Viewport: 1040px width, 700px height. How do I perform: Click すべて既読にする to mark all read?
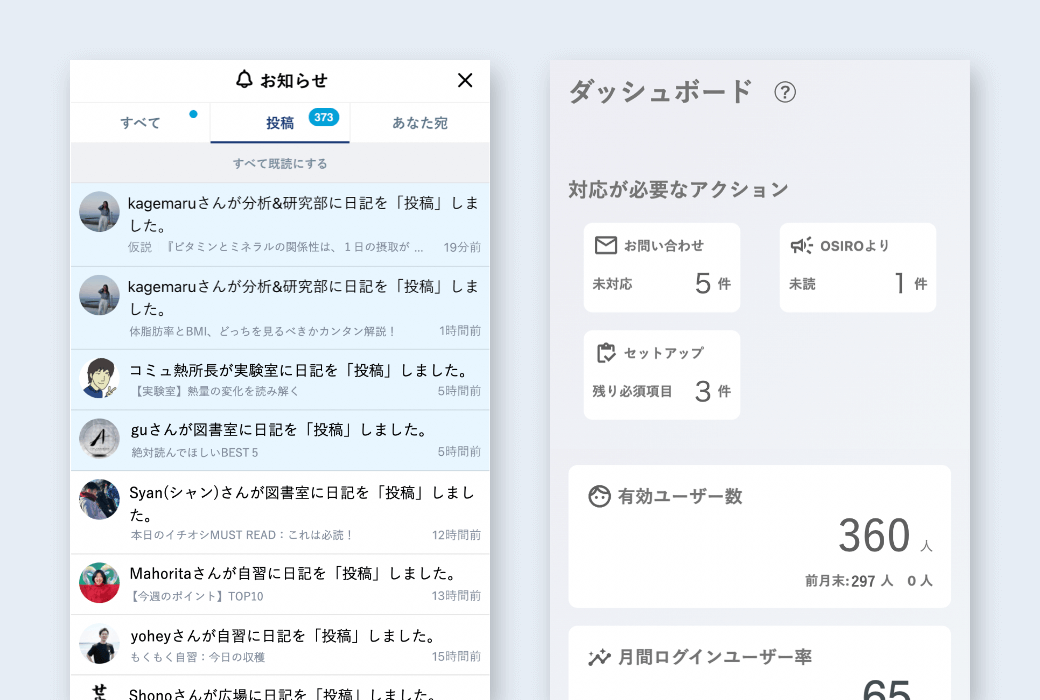point(280,163)
